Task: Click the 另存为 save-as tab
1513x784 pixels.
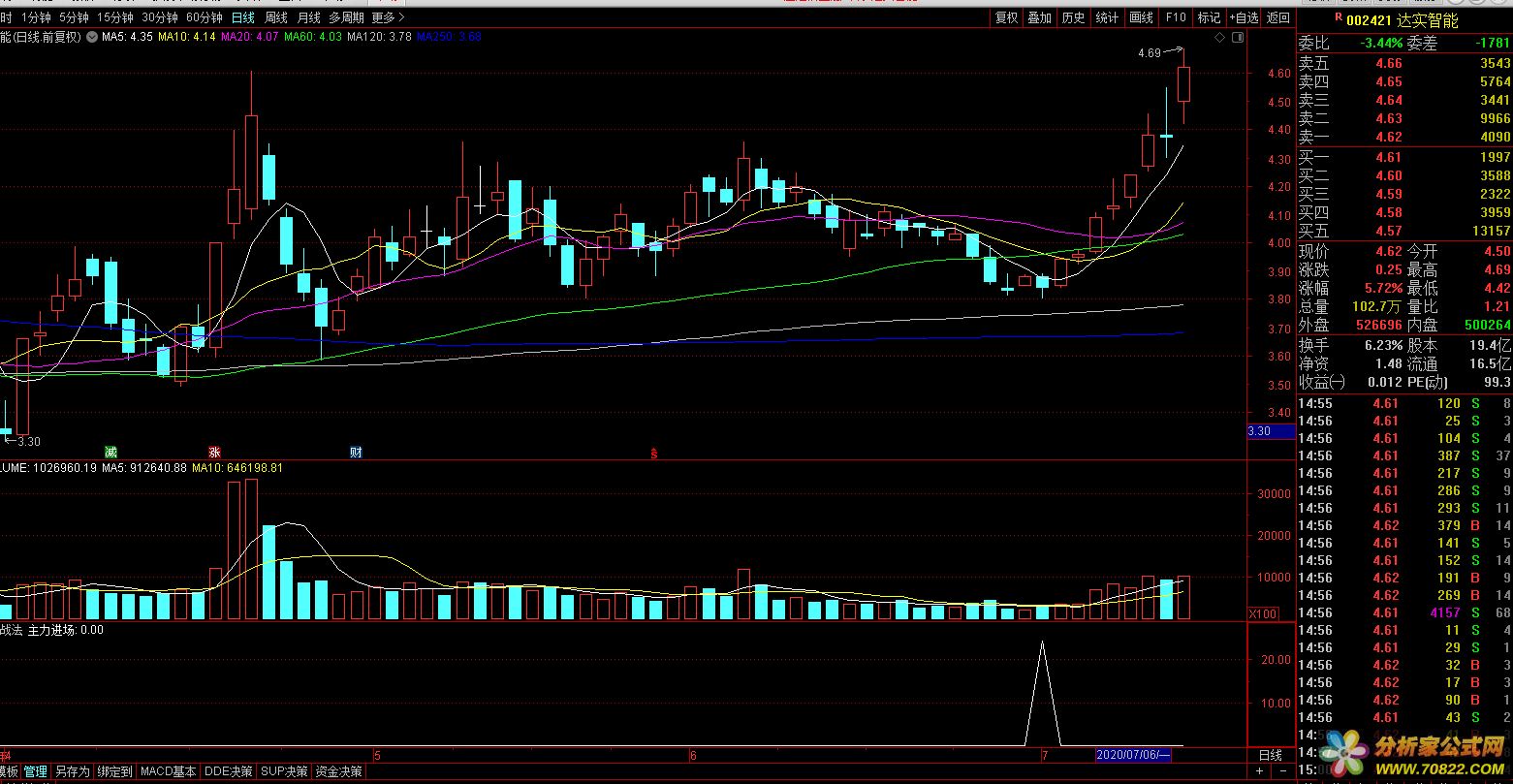Action: click(x=72, y=771)
